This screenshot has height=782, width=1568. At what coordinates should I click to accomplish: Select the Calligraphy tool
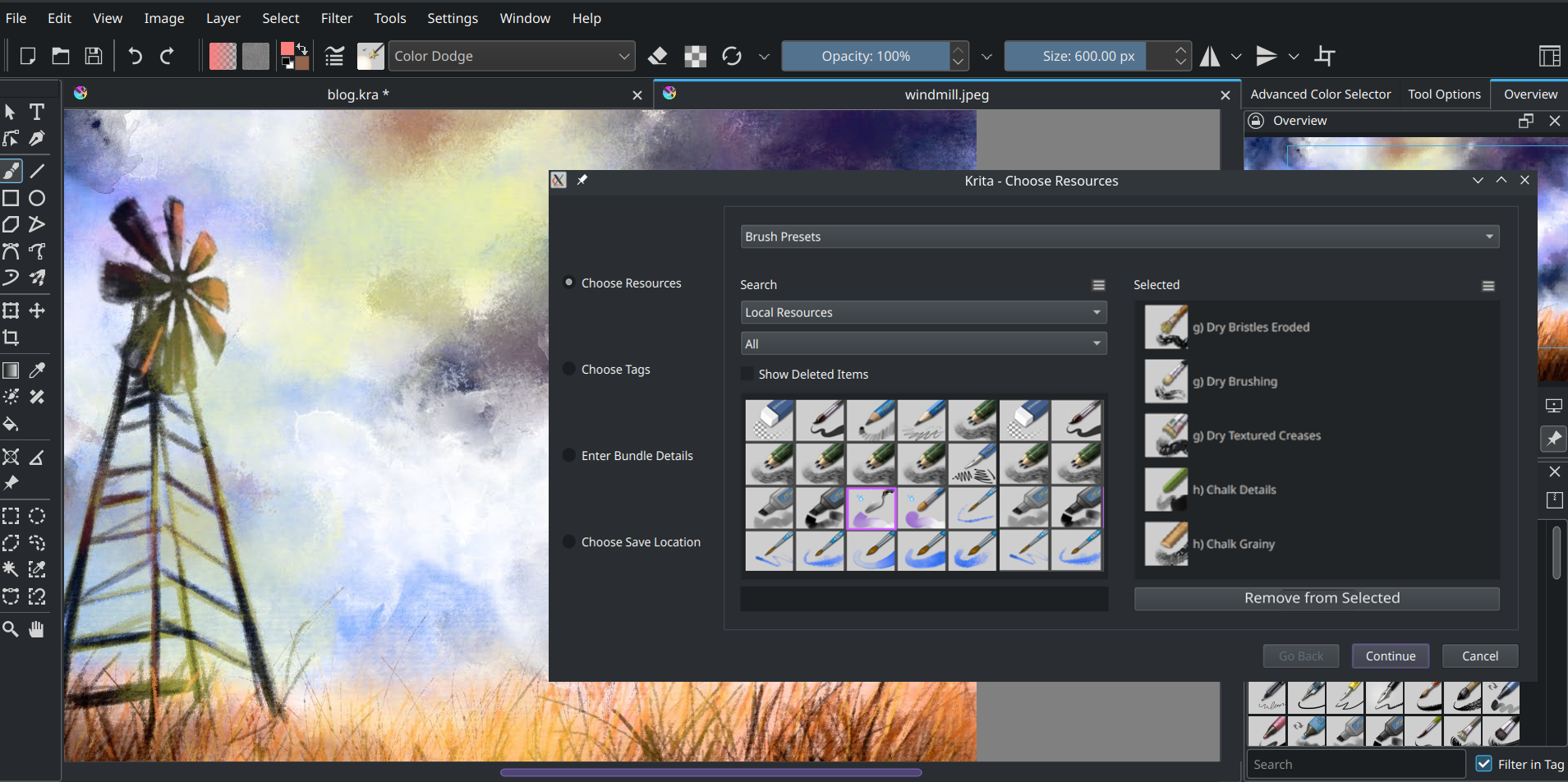[x=37, y=139]
